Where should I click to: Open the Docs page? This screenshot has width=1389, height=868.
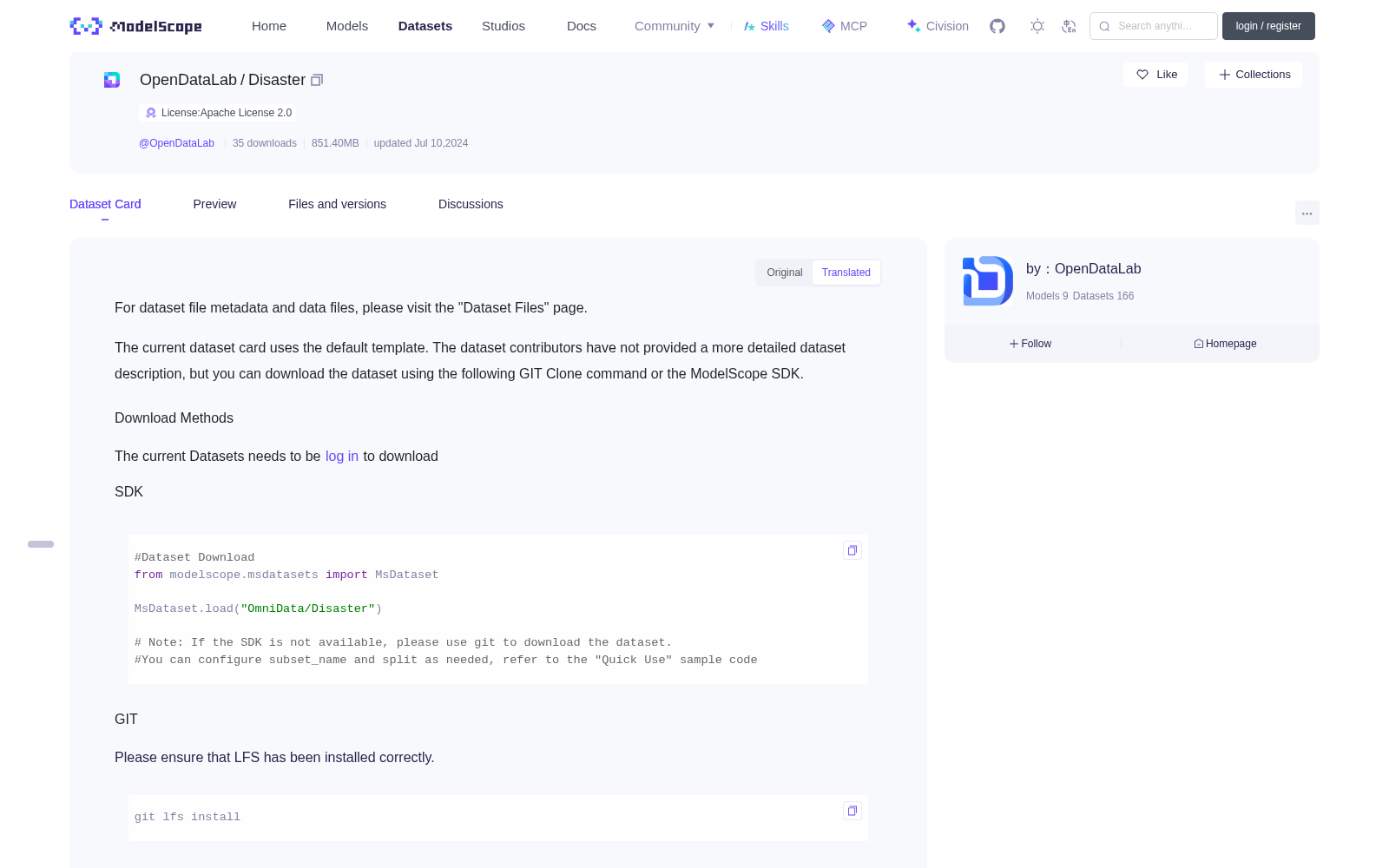click(582, 26)
